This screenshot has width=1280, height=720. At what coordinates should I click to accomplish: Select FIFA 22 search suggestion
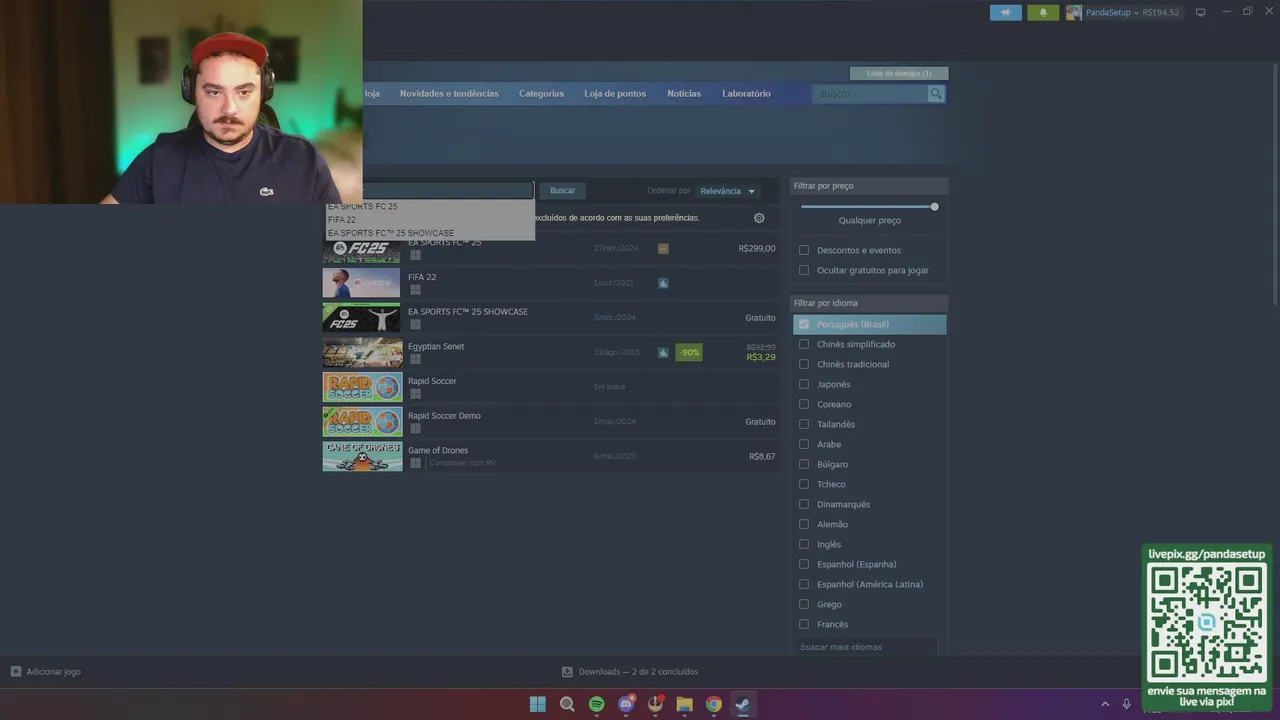[430, 220]
